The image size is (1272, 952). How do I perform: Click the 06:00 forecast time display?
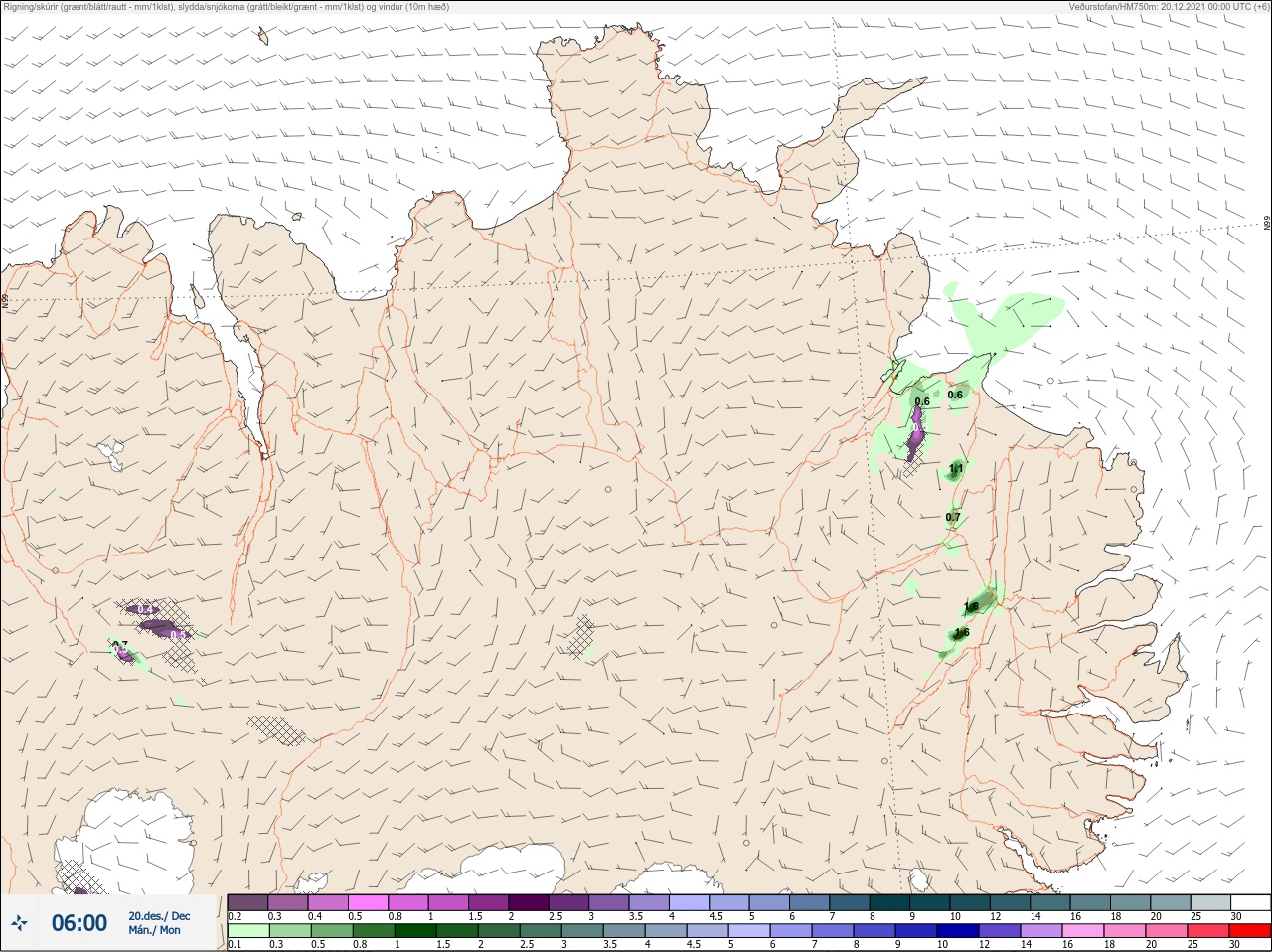pyautogui.click(x=79, y=923)
